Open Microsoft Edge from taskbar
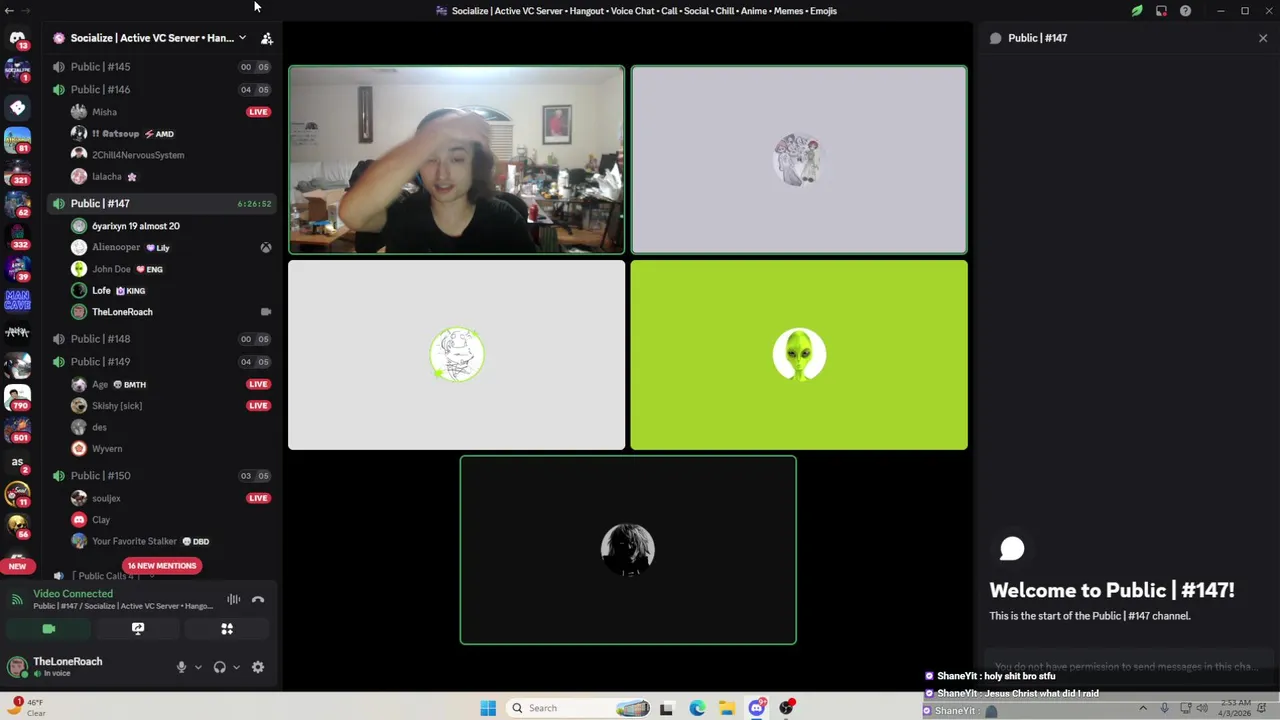 (x=697, y=708)
